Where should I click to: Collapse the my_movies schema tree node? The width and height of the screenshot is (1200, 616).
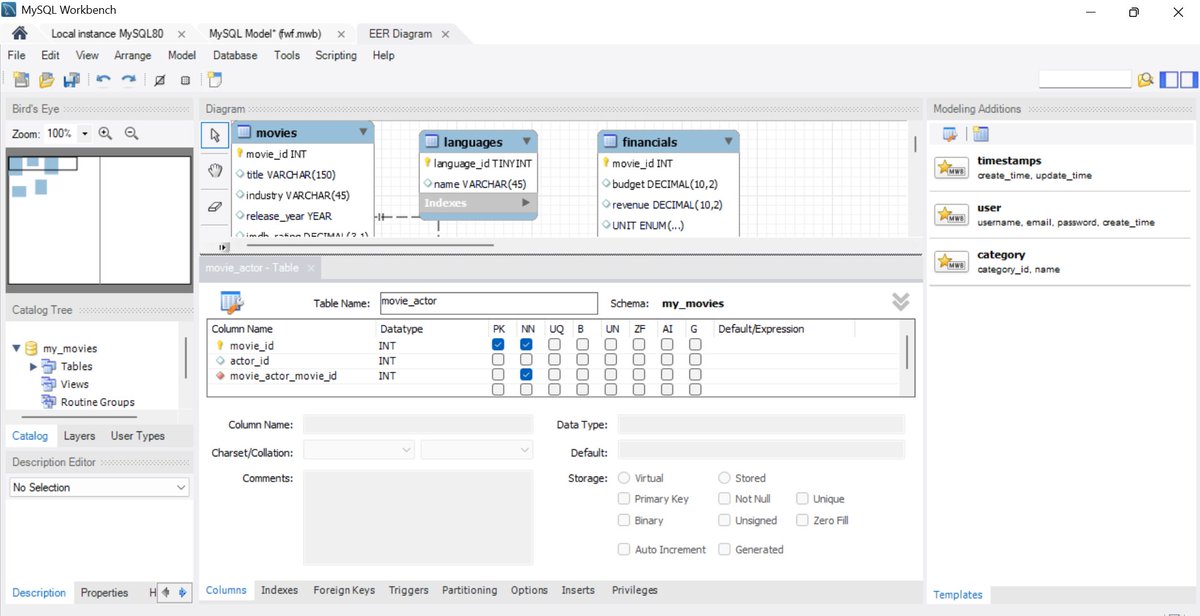point(16,348)
